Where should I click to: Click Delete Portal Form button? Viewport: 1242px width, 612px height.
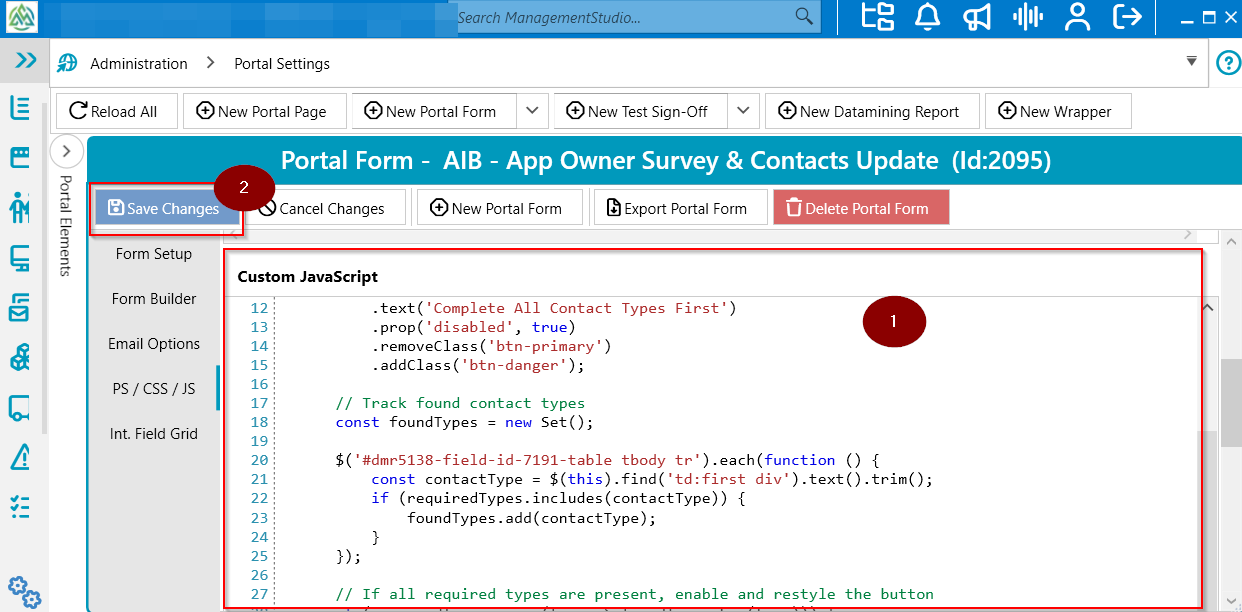click(x=860, y=208)
